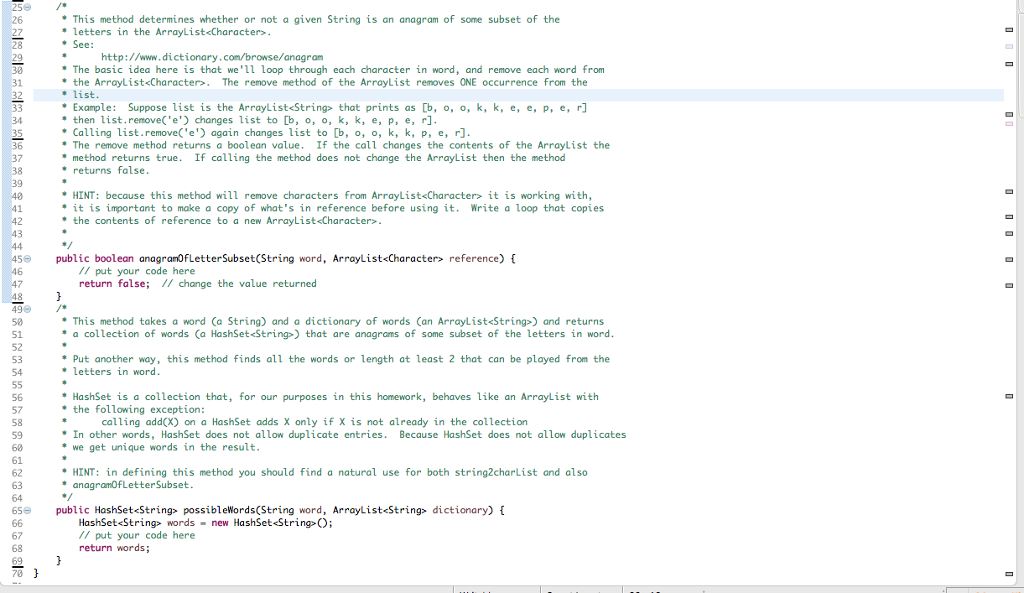1024x593 pixels.
Task: Click the marker next to the anagramOfLetterSubset declaration
Action: pos(1008,258)
